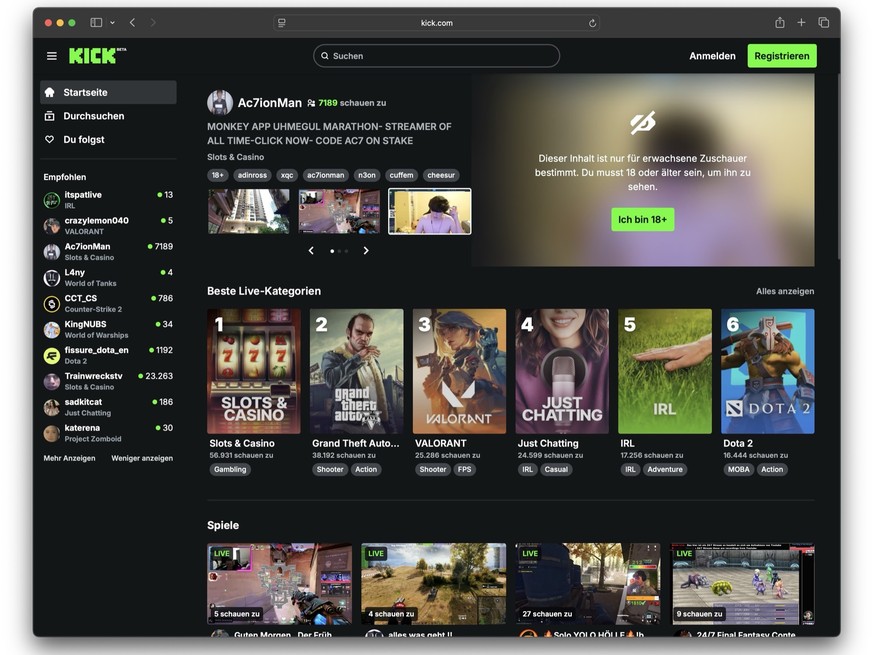Screen dimensions: 873x655
Task: Open crazylemon040 recommended channel
Action: pyautogui.click(x=108, y=226)
